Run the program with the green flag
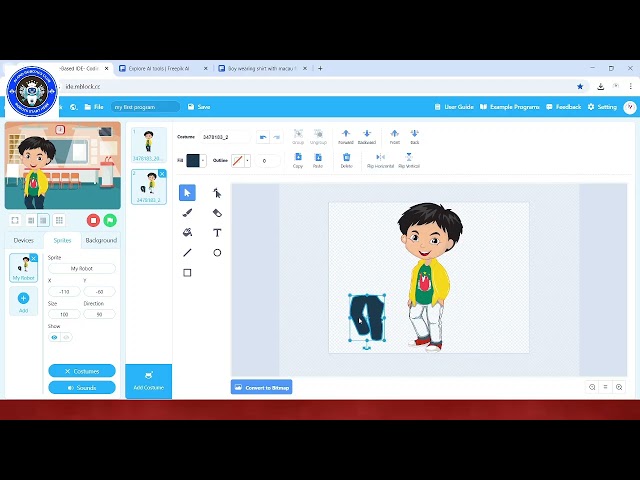This screenshot has height=480, width=640. 110,220
